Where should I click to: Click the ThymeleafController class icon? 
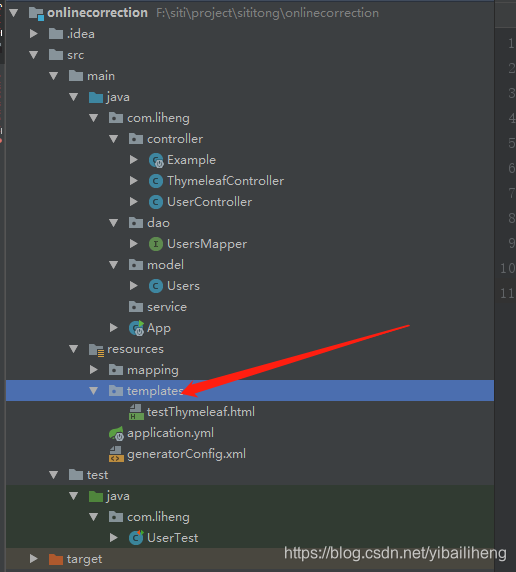pyautogui.click(x=156, y=181)
